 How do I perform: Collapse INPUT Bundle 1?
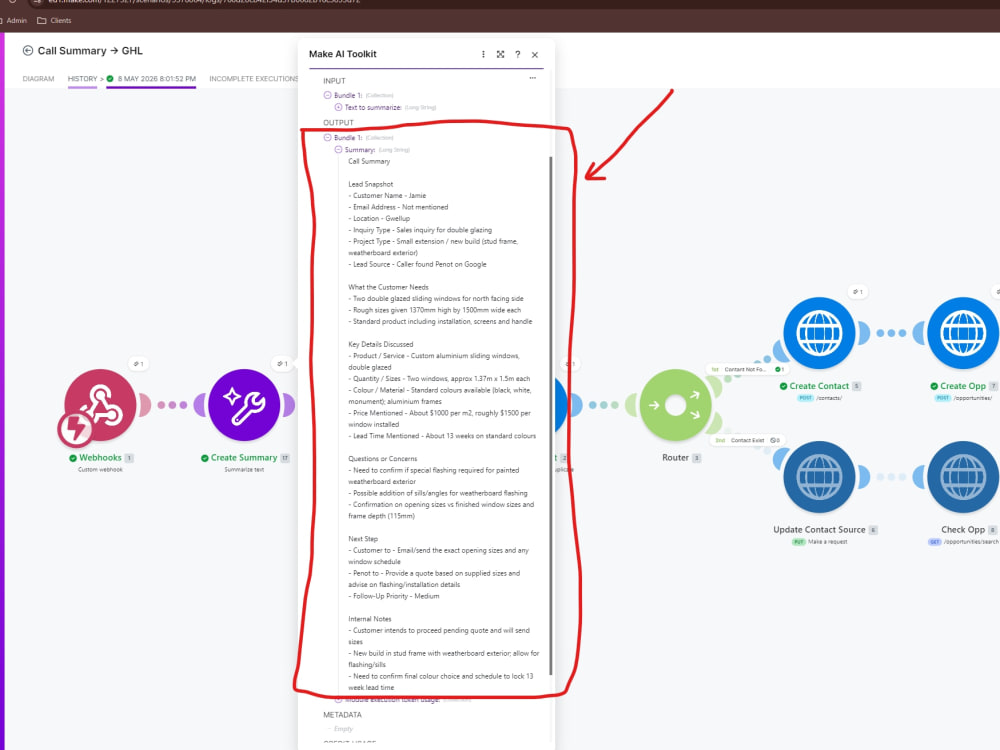327,95
